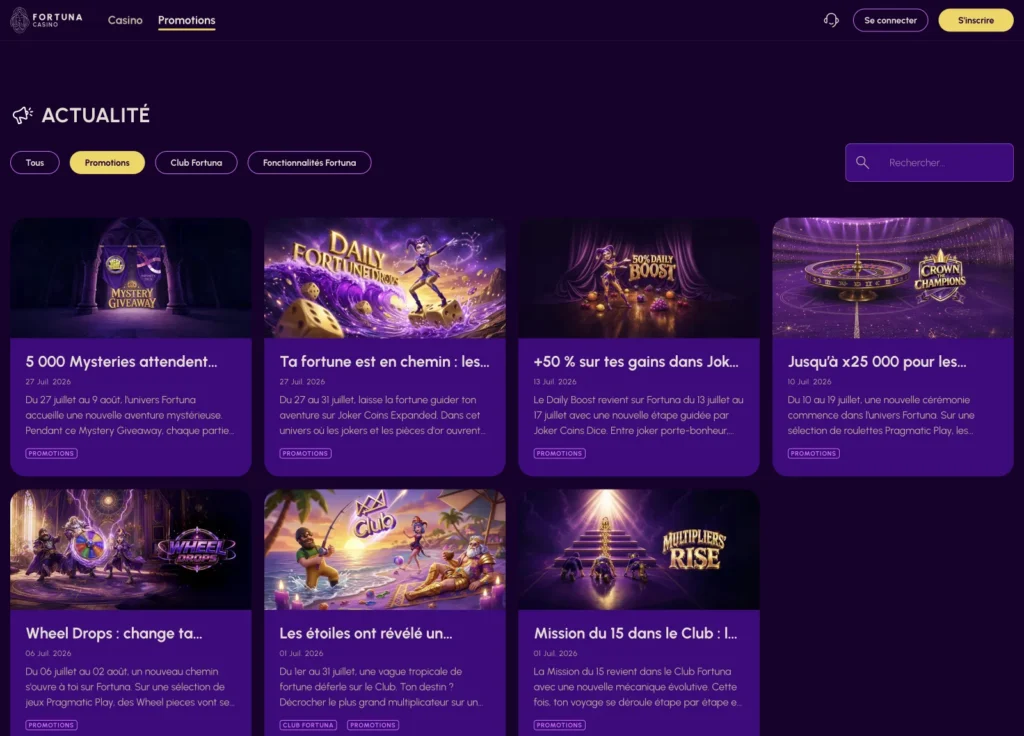Open the Wheel Drops banner image

pyautogui.click(x=131, y=549)
